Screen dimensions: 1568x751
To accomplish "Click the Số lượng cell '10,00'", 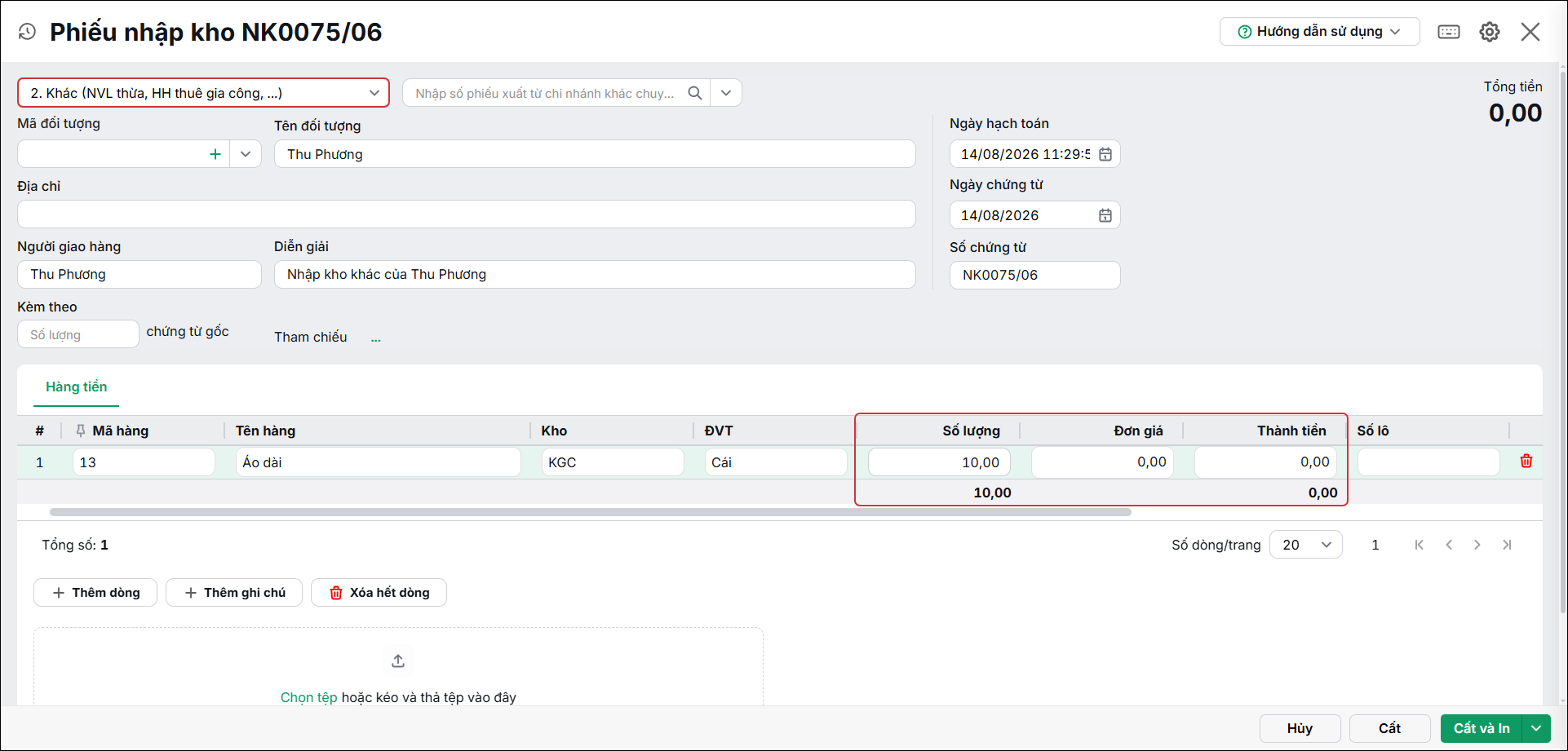I will click(x=939, y=462).
